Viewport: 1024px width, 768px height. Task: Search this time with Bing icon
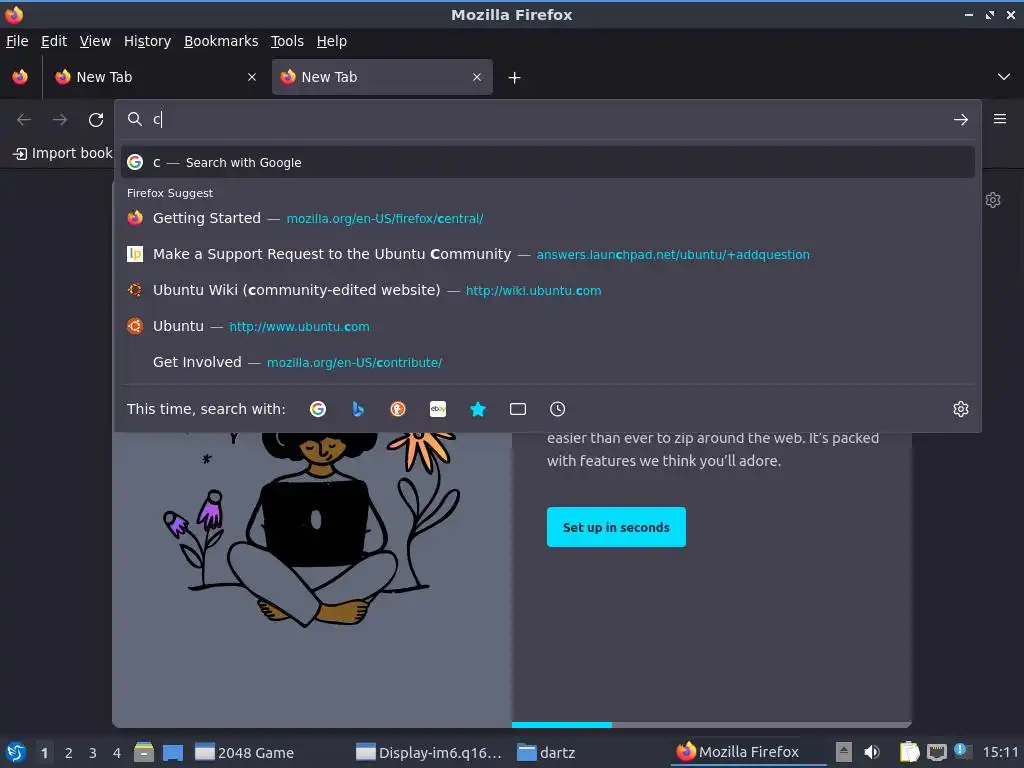pos(358,409)
